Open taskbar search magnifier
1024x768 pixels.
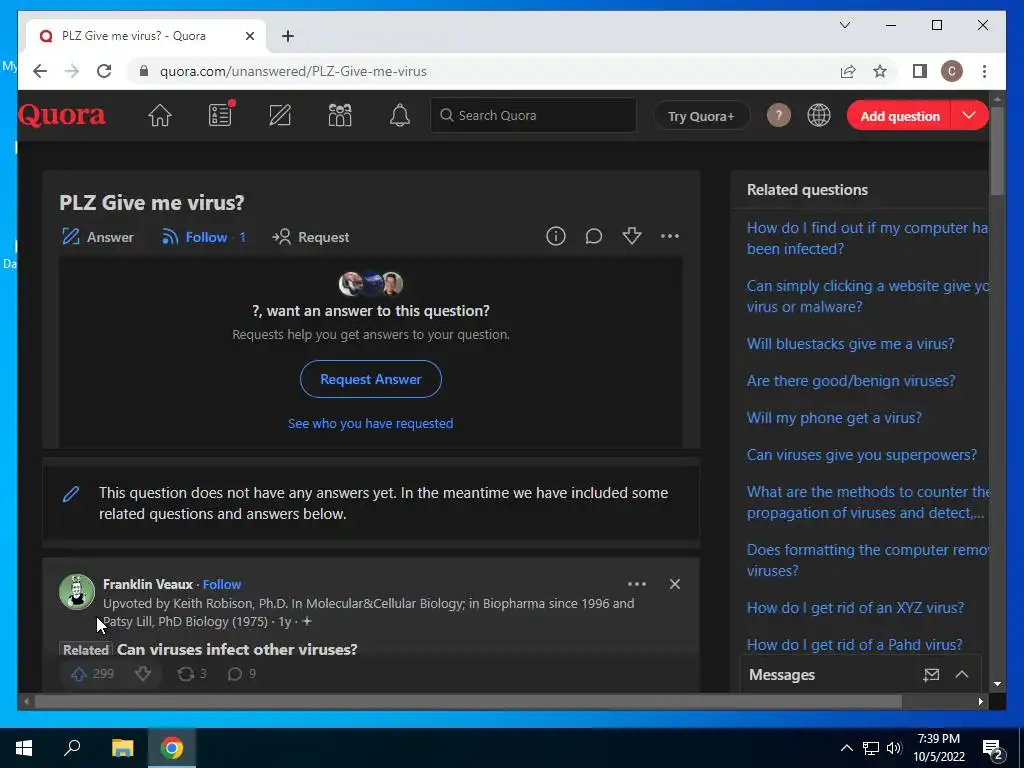pyautogui.click(x=72, y=748)
